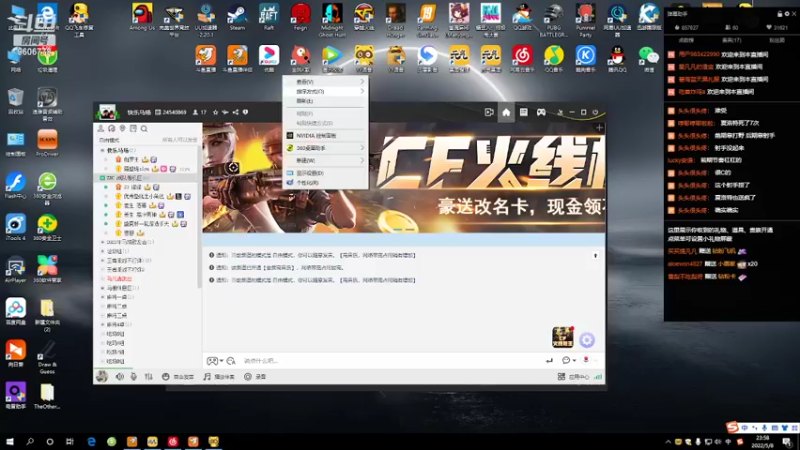Click the send enter-arrow icon in chat bar
The height and width of the screenshot is (450, 800).
tap(549, 361)
